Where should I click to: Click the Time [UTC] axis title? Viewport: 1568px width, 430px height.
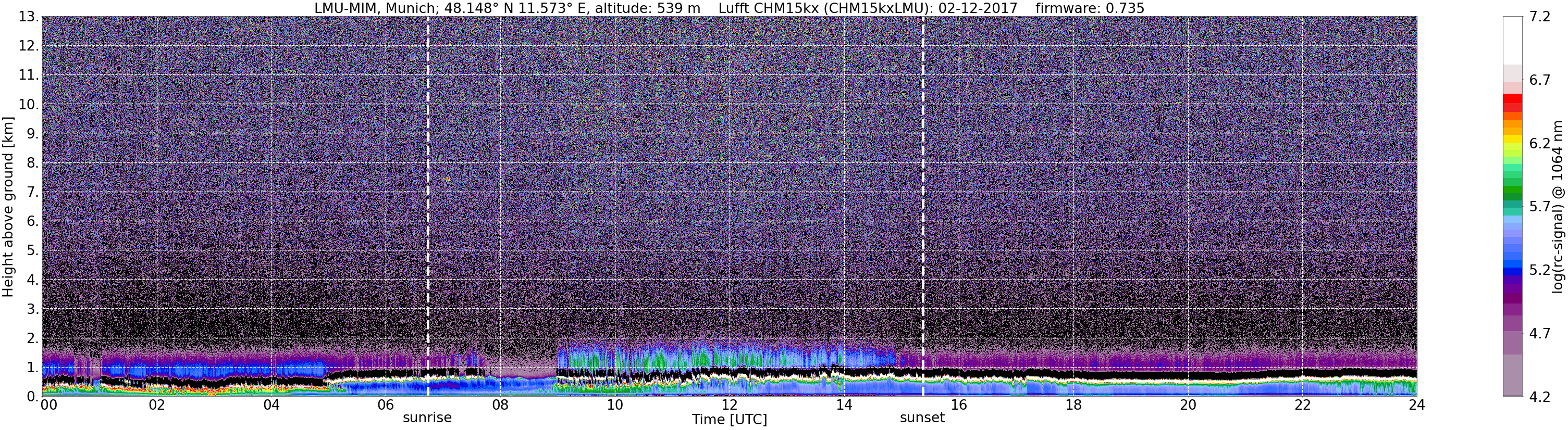point(729,420)
